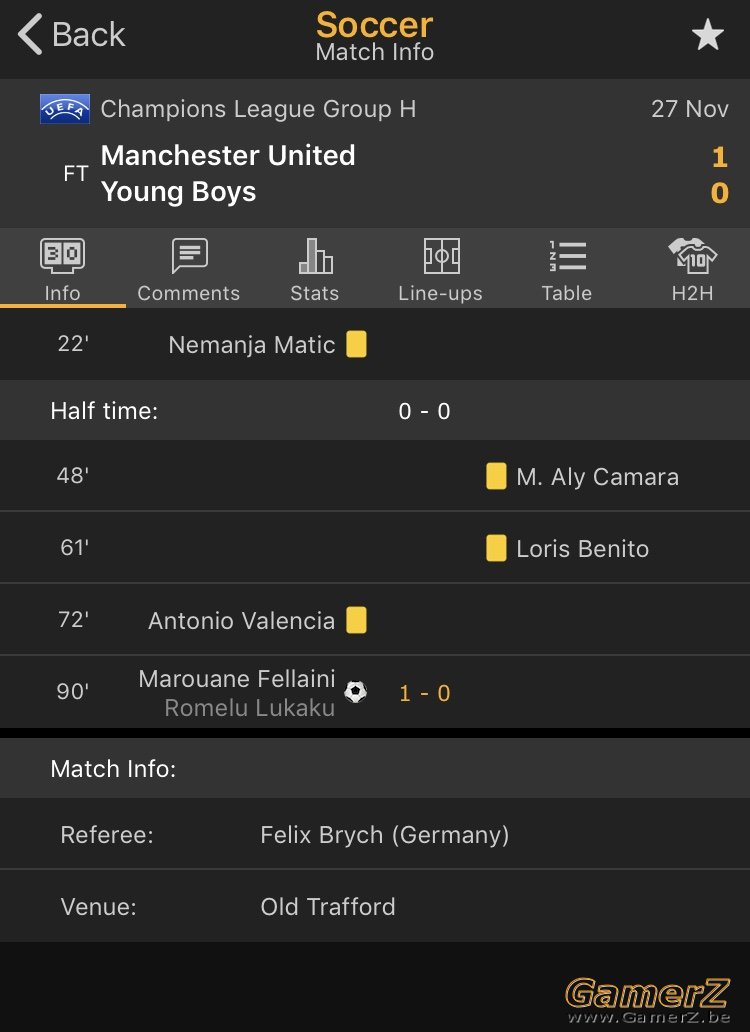Select Romelu Lukaku assist name

(x=249, y=708)
